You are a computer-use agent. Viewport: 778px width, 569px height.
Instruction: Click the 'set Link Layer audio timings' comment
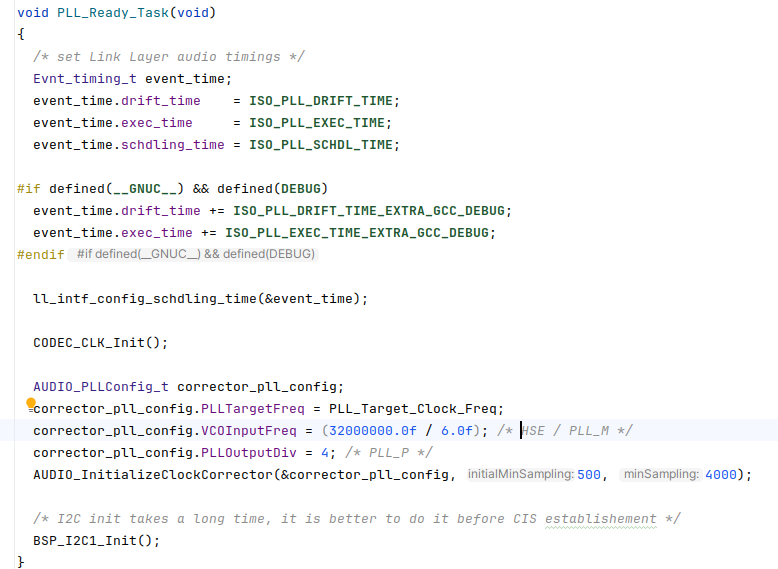[x=169, y=57]
